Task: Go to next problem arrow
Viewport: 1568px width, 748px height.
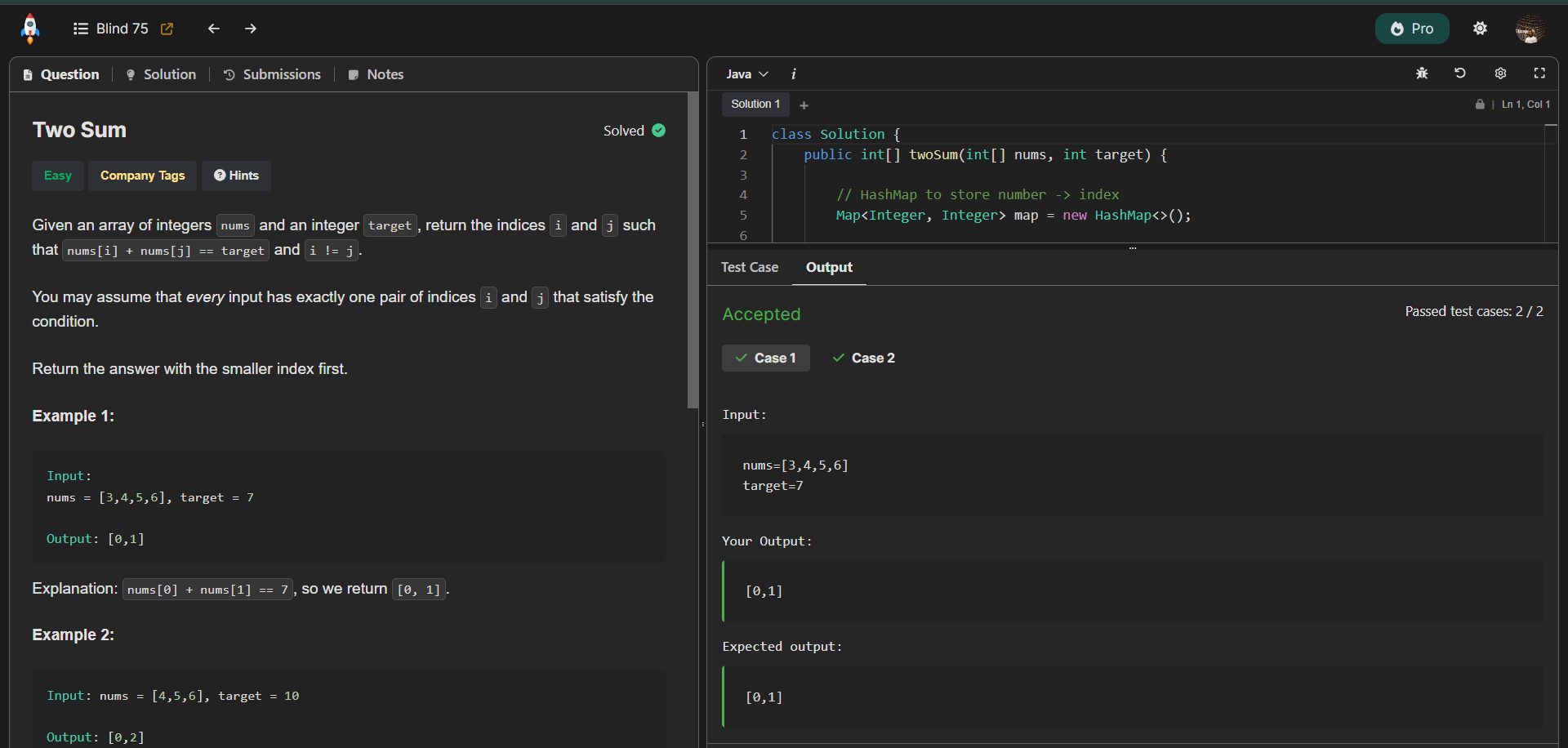Action: click(251, 29)
